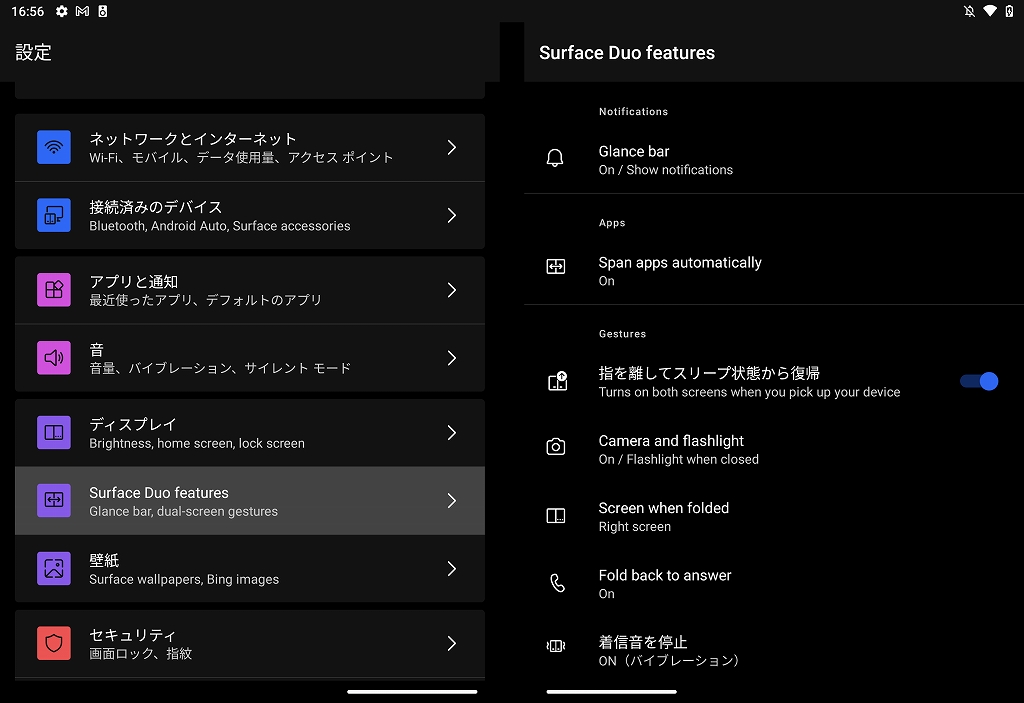This screenshot has height=703, width=1024.
Task: Tap On / Flashlight when closed text
Action: (679, 459)
